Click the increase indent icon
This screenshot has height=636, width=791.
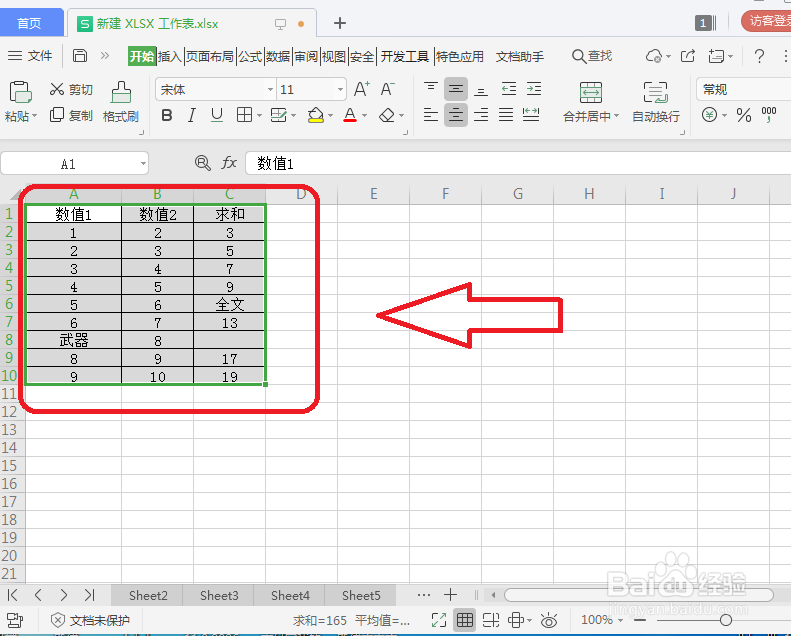534,89
